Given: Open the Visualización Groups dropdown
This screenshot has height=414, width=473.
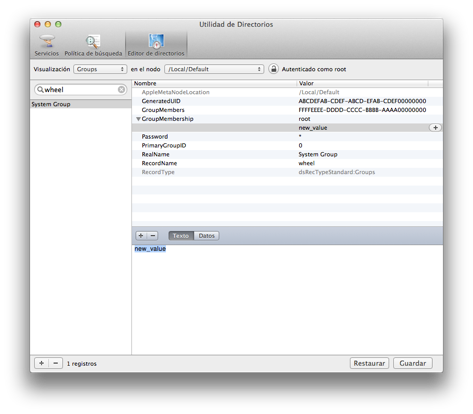Looking at the screenshot, I should point(100,69).
